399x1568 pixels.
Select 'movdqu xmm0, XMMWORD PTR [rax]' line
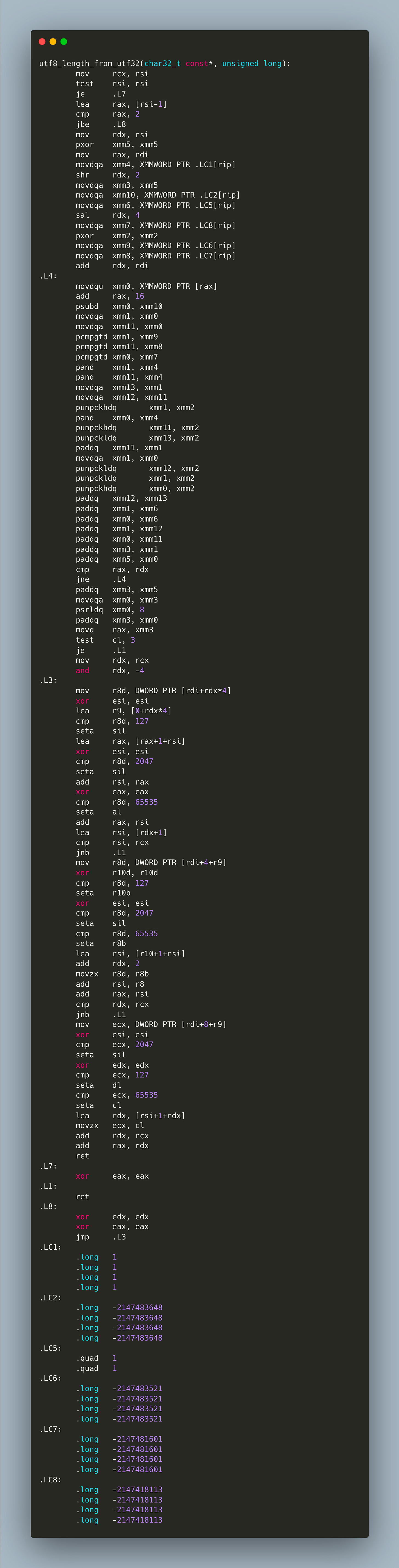click(x=147, y=286)
